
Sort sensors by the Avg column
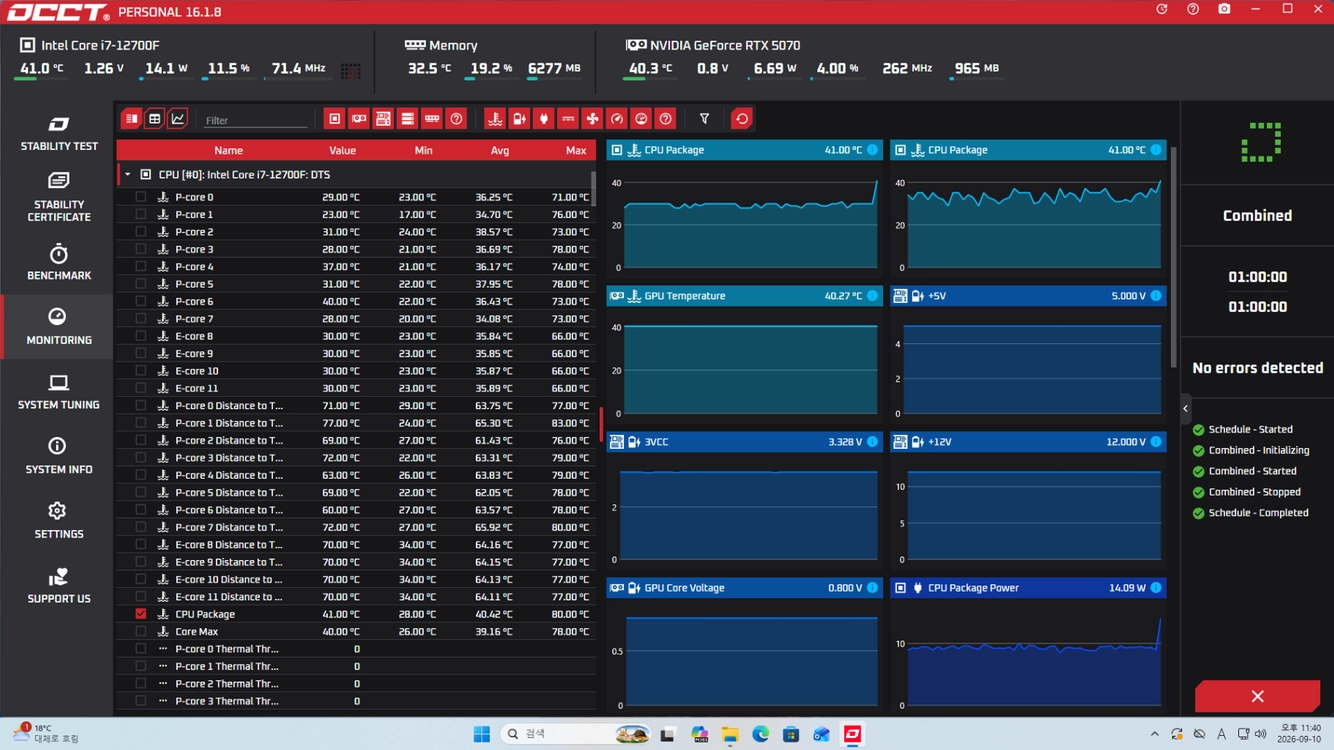click(x=500, y=150)
